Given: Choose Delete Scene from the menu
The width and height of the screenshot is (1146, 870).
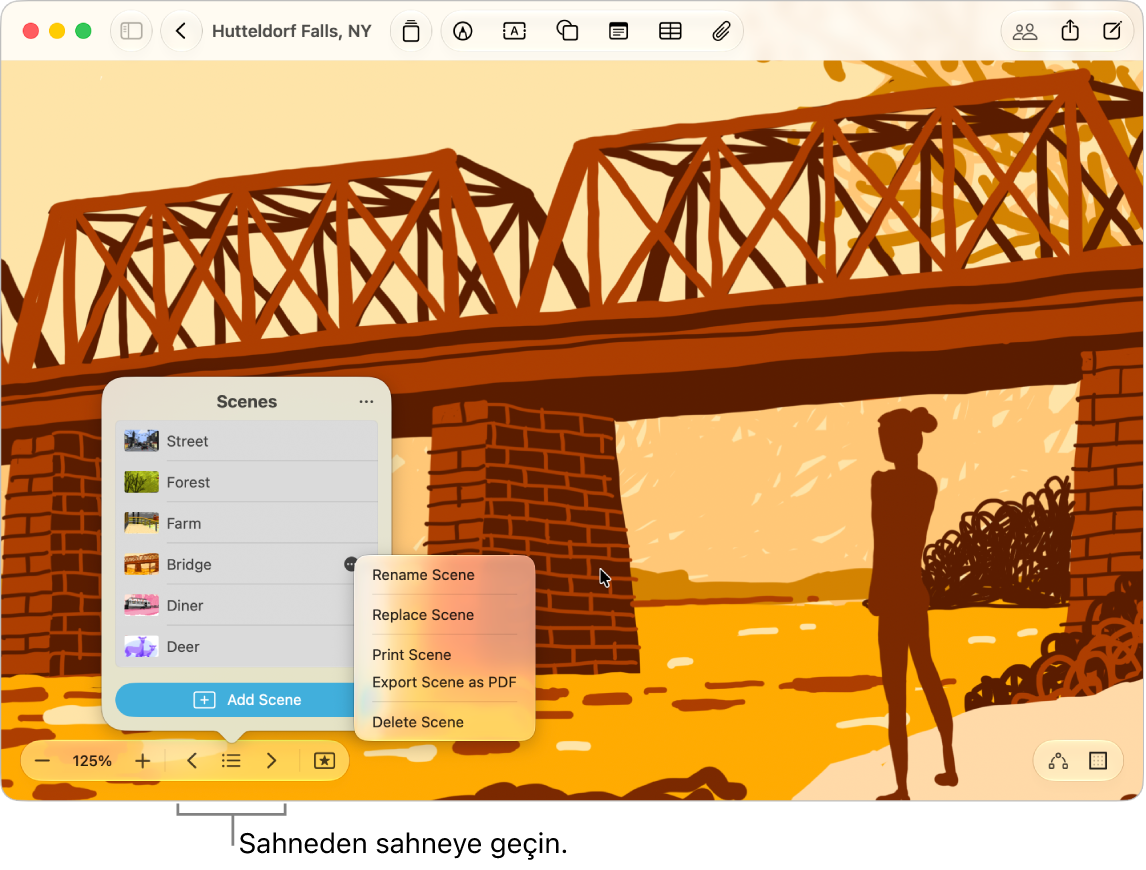Looking at the screenshot, I should [444, 722].
